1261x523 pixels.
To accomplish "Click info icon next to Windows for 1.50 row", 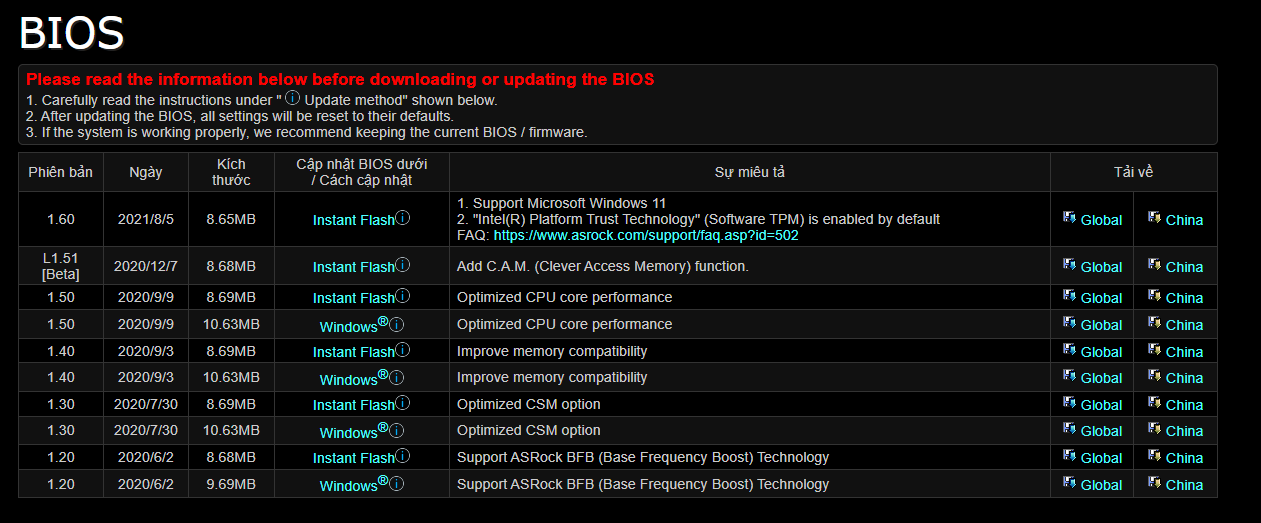I will click(x=396, y=324).
